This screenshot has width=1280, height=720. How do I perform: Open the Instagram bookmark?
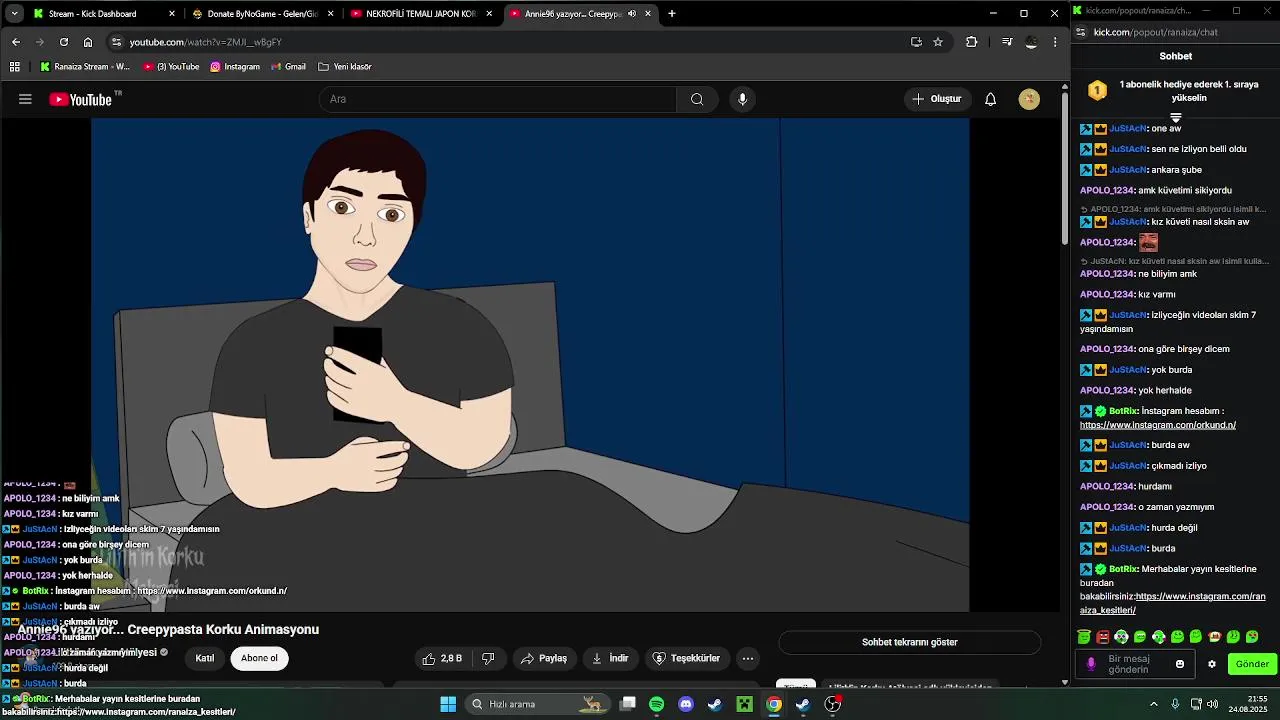coord(235,67)
